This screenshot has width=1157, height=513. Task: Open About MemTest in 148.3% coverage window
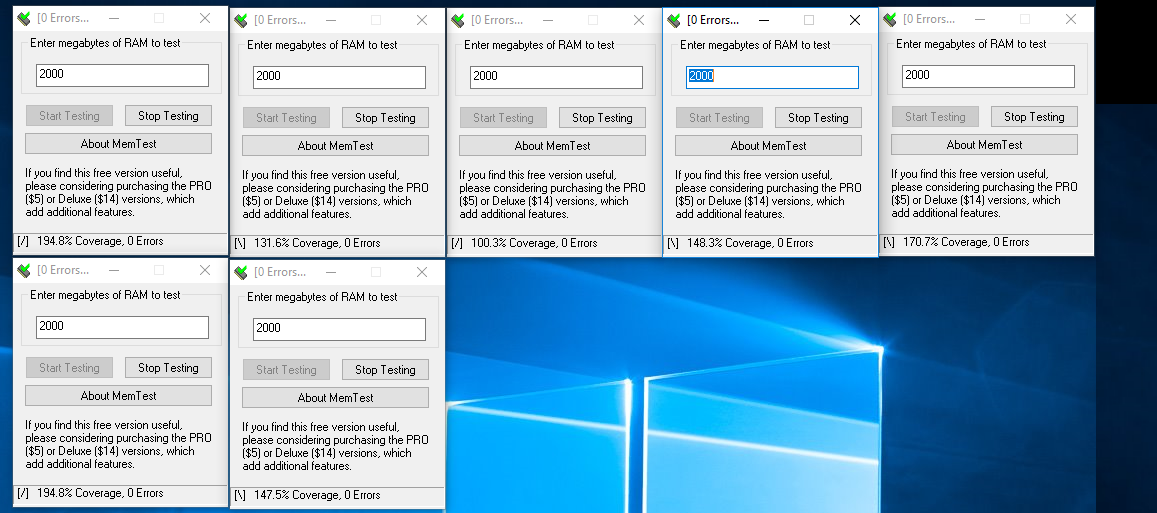click(769, 145)
